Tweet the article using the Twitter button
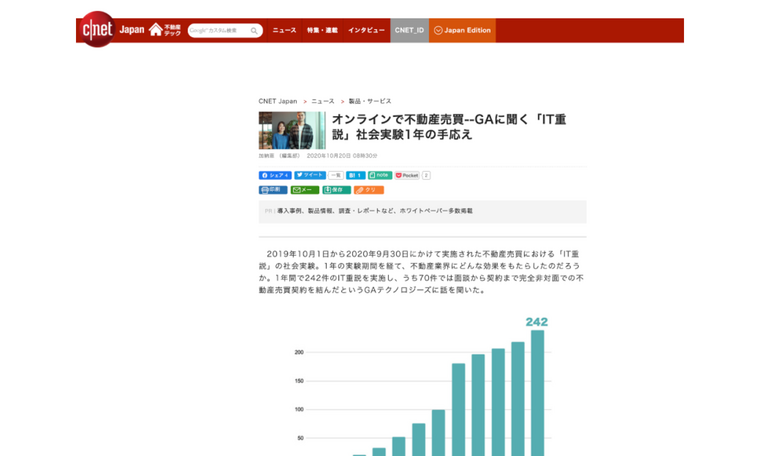760x456 pixels. click(309, 175)
